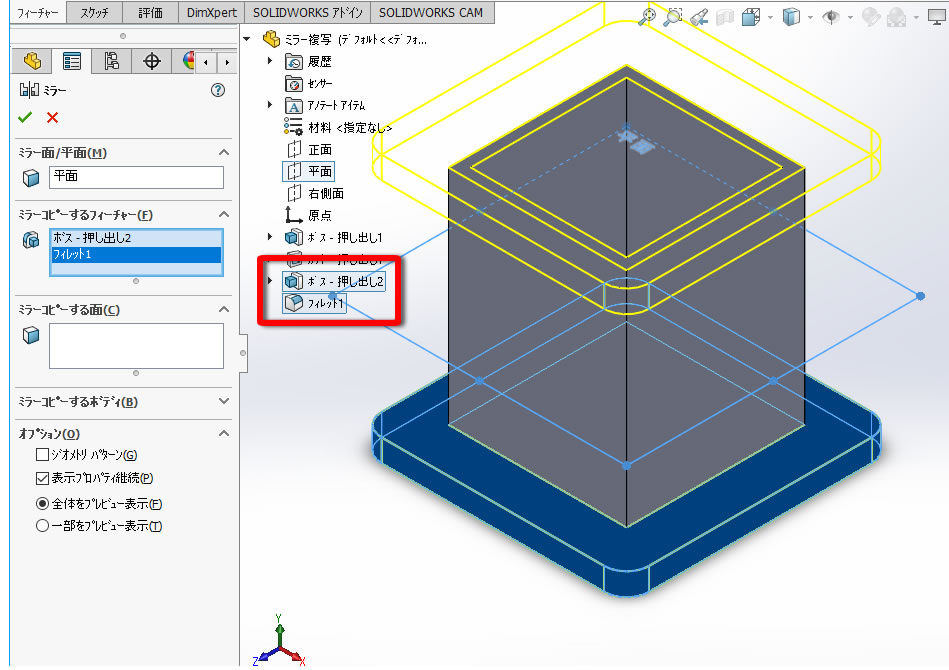Select センサー tree item
The width and height of the screenshot is (949, 670).
[309, 83]
